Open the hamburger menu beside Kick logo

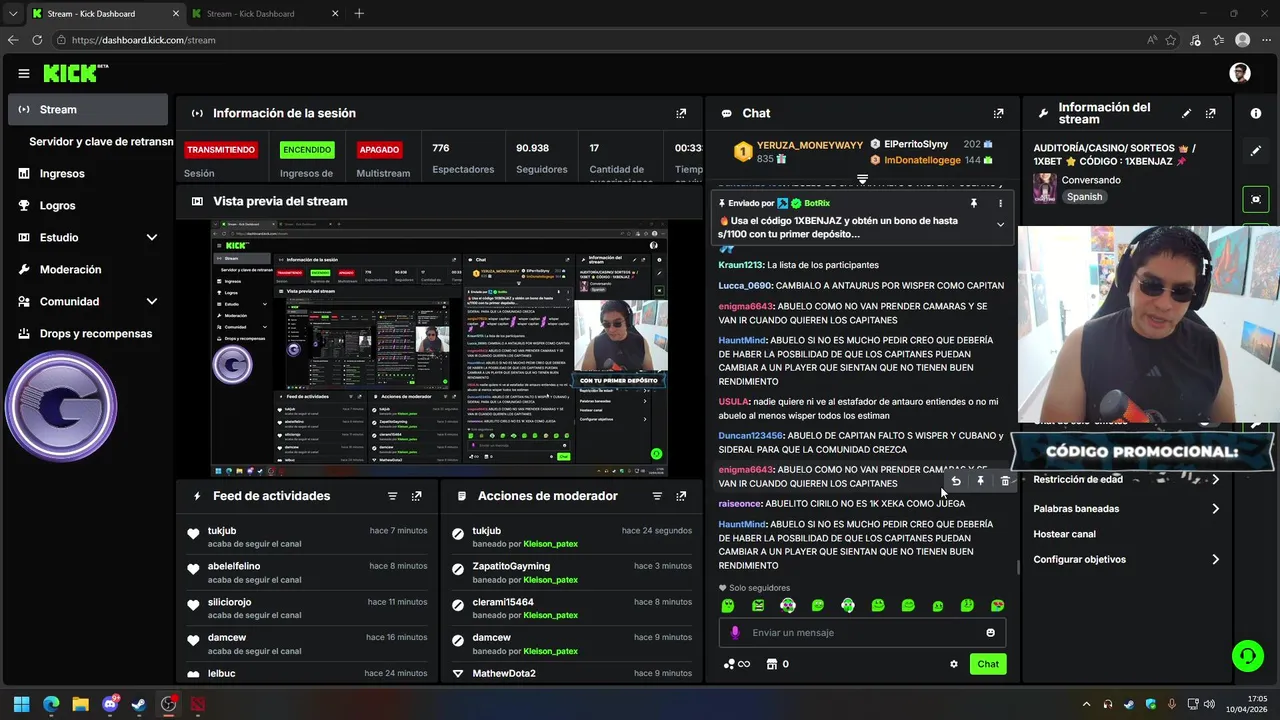(x=24, y=73)
